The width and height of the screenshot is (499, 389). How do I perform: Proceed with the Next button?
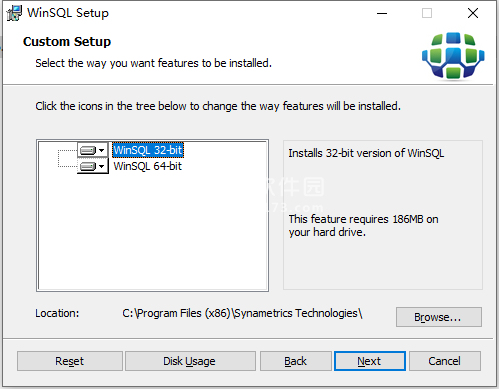[370, 361]
